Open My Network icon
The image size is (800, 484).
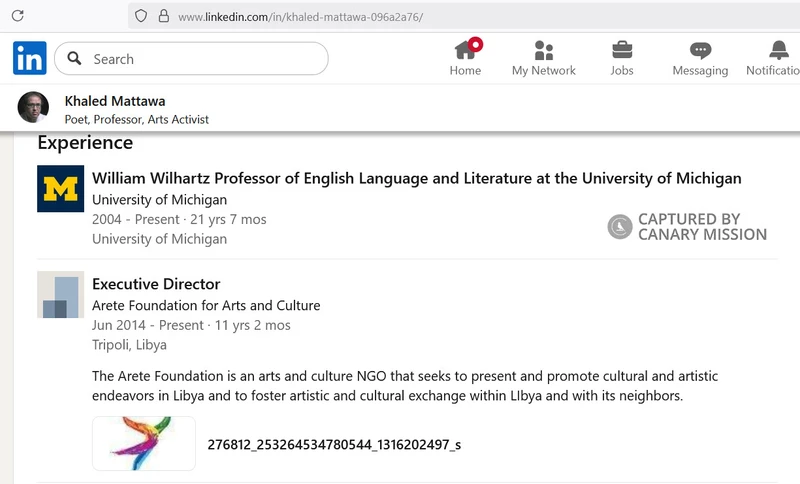tap(543, 50)
